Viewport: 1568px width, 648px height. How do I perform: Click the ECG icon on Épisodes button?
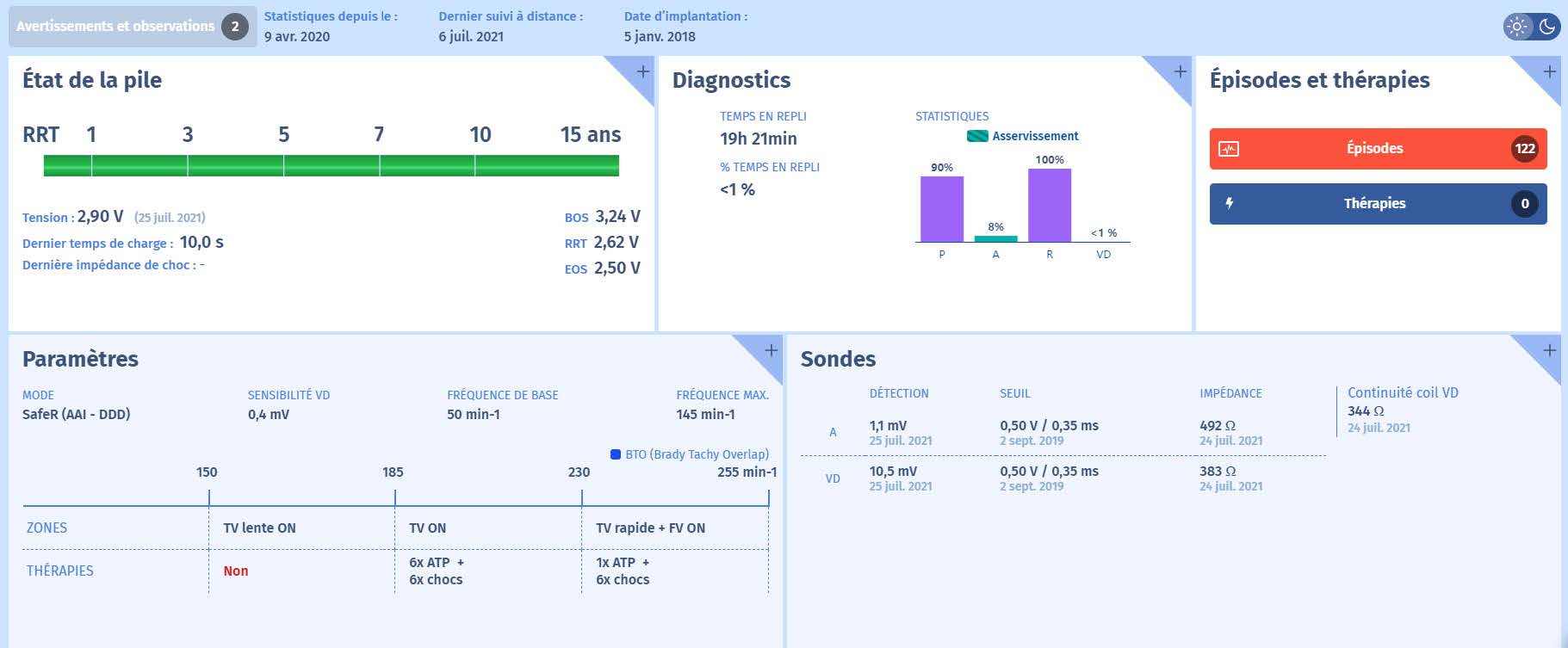click(1229, 149)
